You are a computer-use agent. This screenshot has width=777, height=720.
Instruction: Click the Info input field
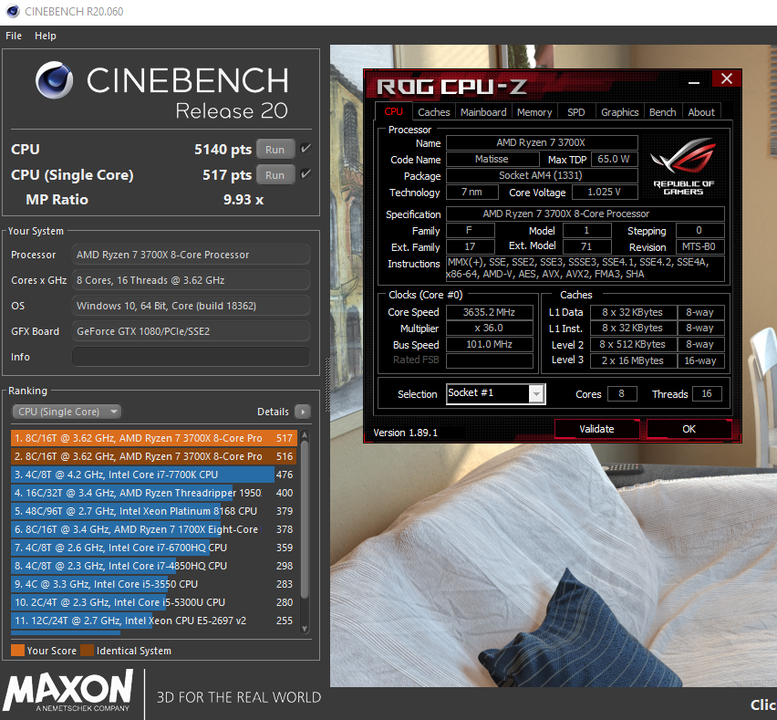coord(191,356)
